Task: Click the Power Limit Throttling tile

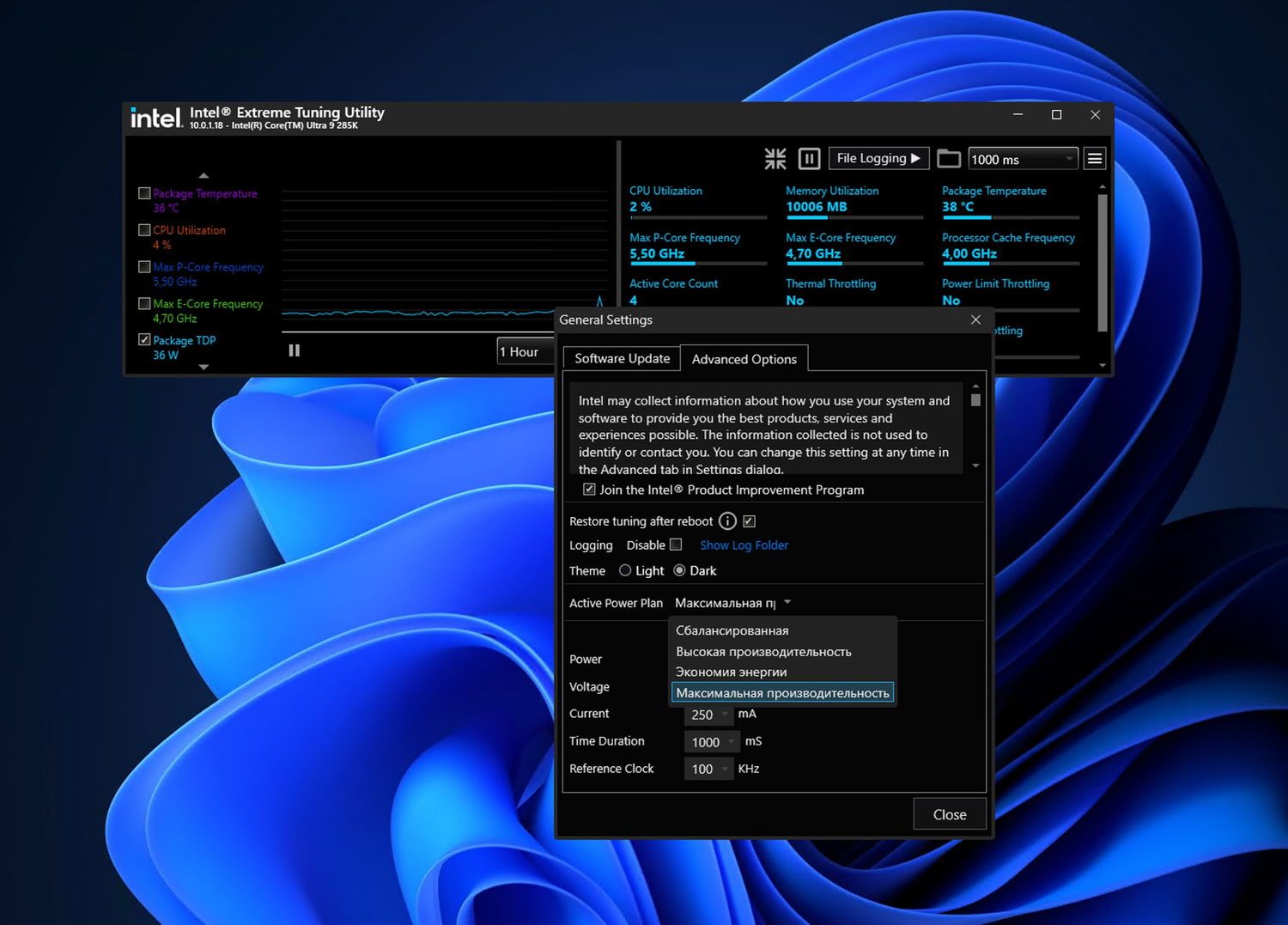Action: pos(1011,294)
